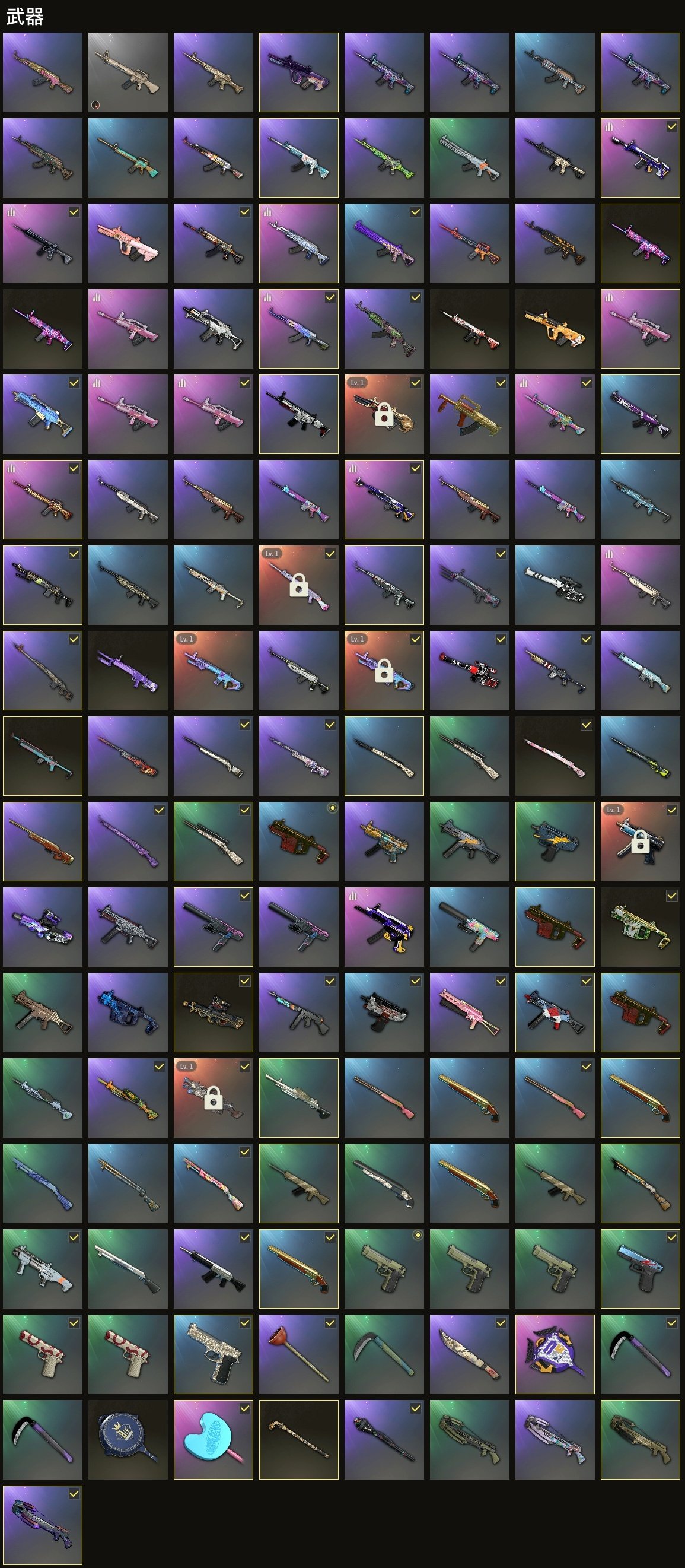Toggle checkmark on the heart lollipop pan tile
The width and height of the screenshot is (685, 1568).
[244, 1408]
